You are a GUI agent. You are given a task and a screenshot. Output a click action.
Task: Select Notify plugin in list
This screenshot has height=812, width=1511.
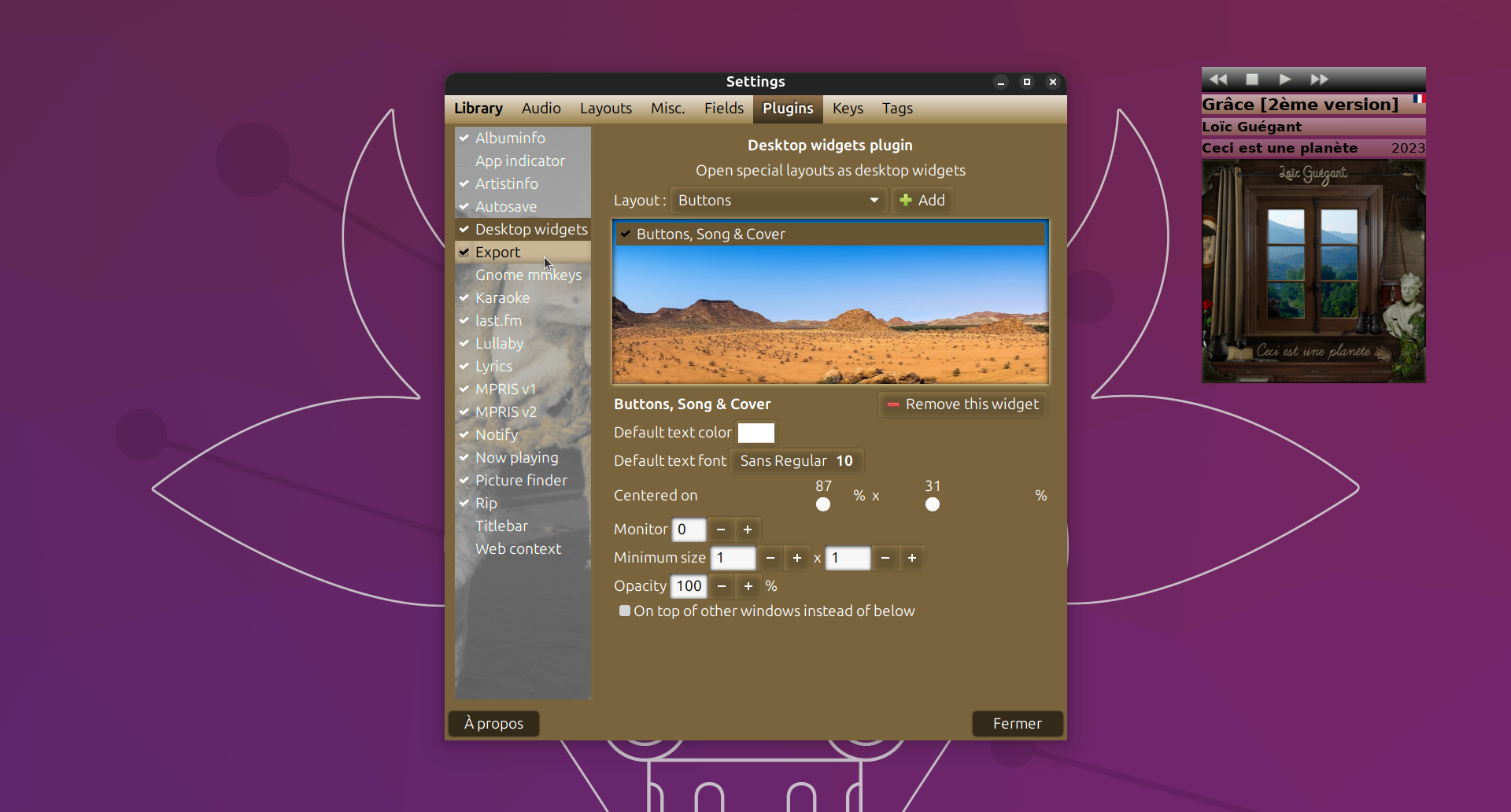tap(523, 434)
